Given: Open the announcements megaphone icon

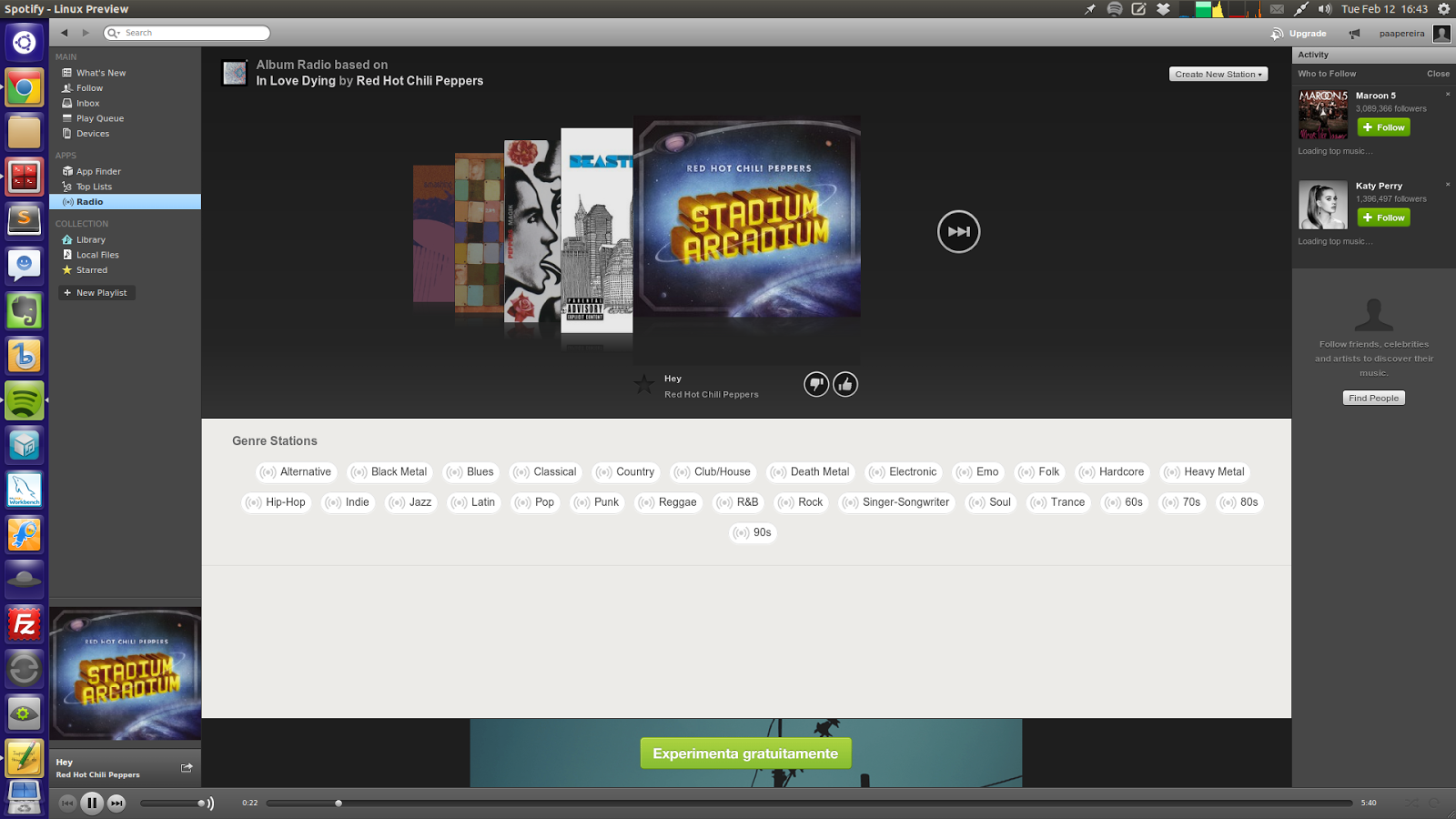Looking at the screenshot, I should [1354, 34].
